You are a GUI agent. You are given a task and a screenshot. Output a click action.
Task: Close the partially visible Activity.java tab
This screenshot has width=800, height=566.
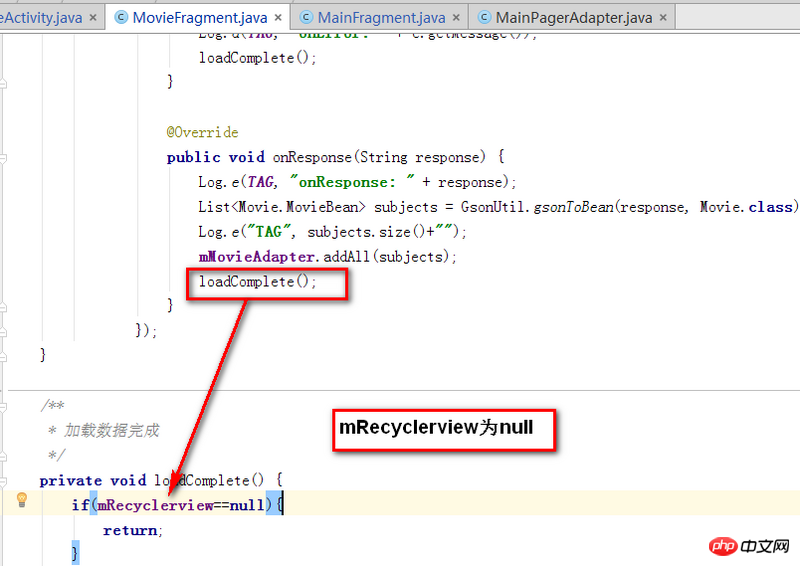click(x=92, y=18)
